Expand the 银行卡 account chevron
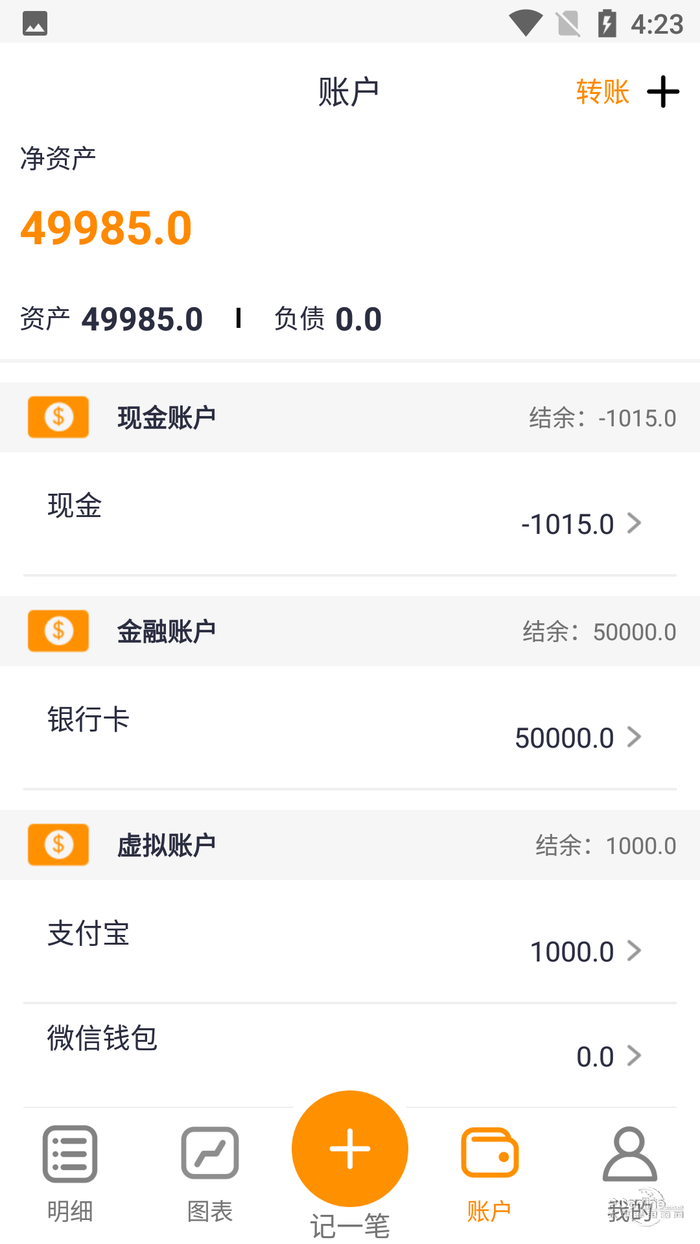 click(634, 737)
